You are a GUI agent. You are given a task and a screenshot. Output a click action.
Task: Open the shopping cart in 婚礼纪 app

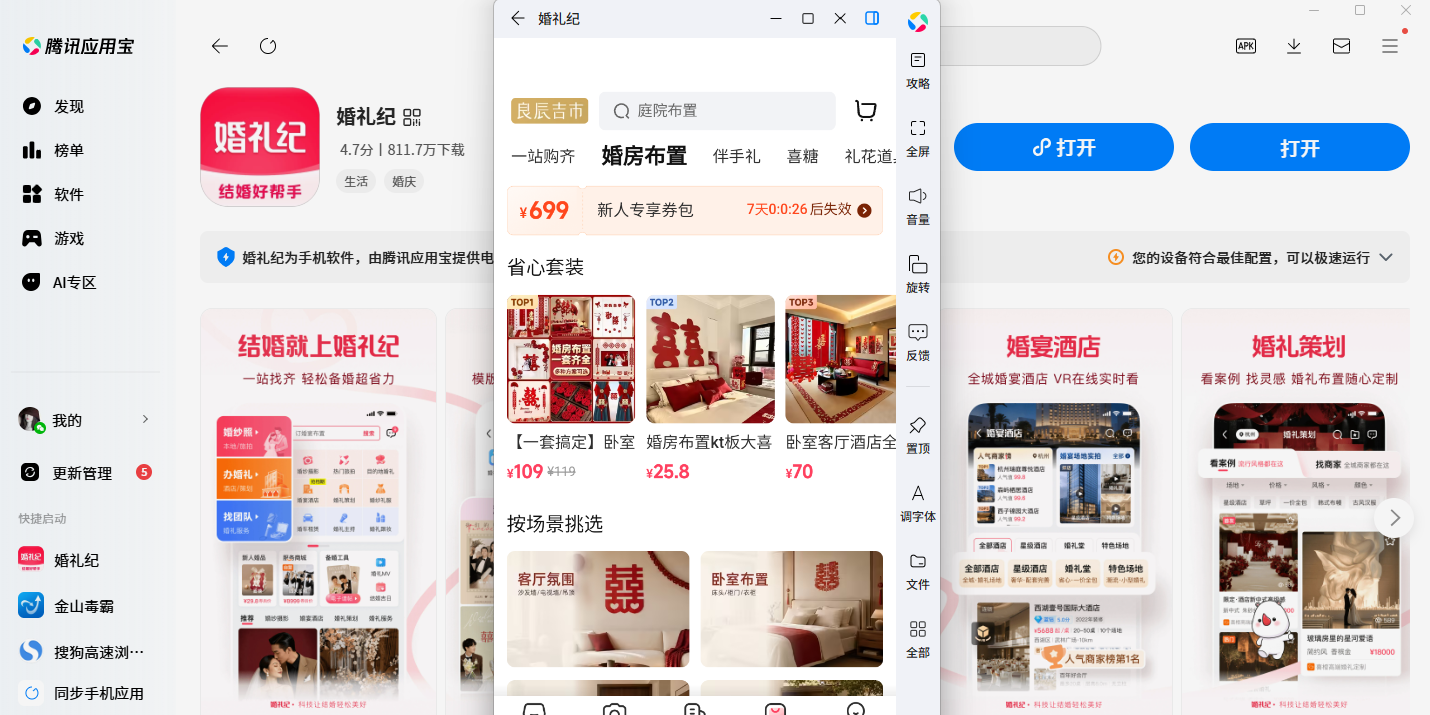(x=866, y=111)
